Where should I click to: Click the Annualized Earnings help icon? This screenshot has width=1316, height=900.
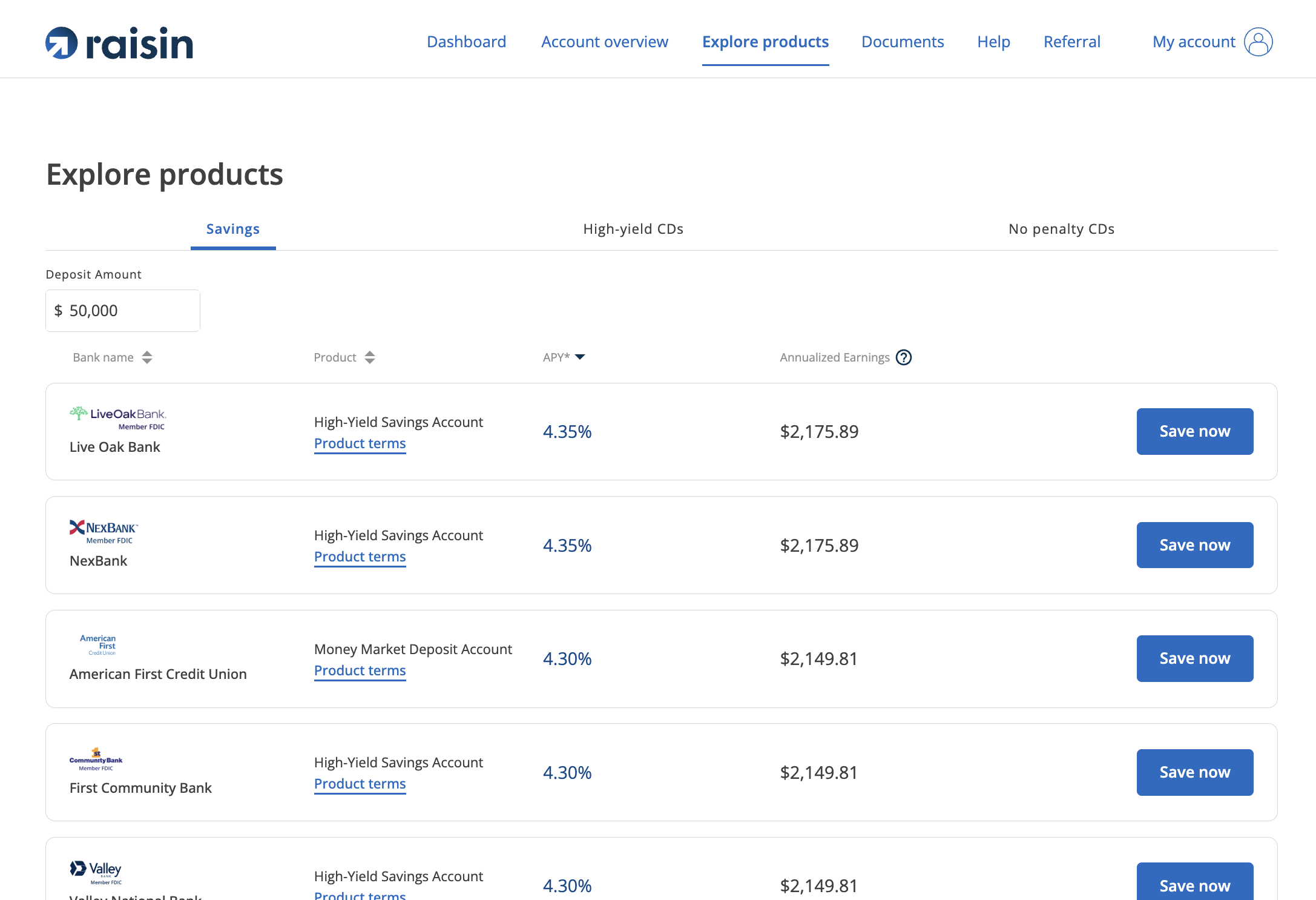[904, 357]
